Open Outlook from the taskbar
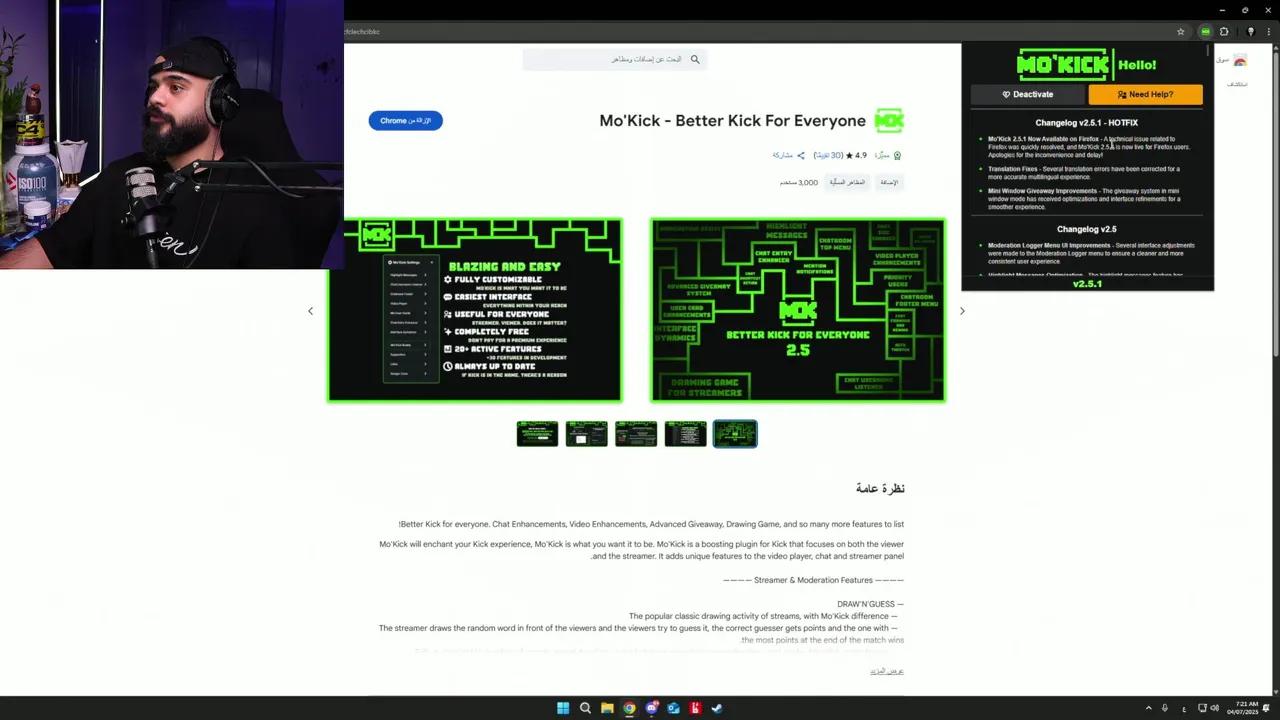Viewport: 1280px width, 720px height. (x=673, y=708)
